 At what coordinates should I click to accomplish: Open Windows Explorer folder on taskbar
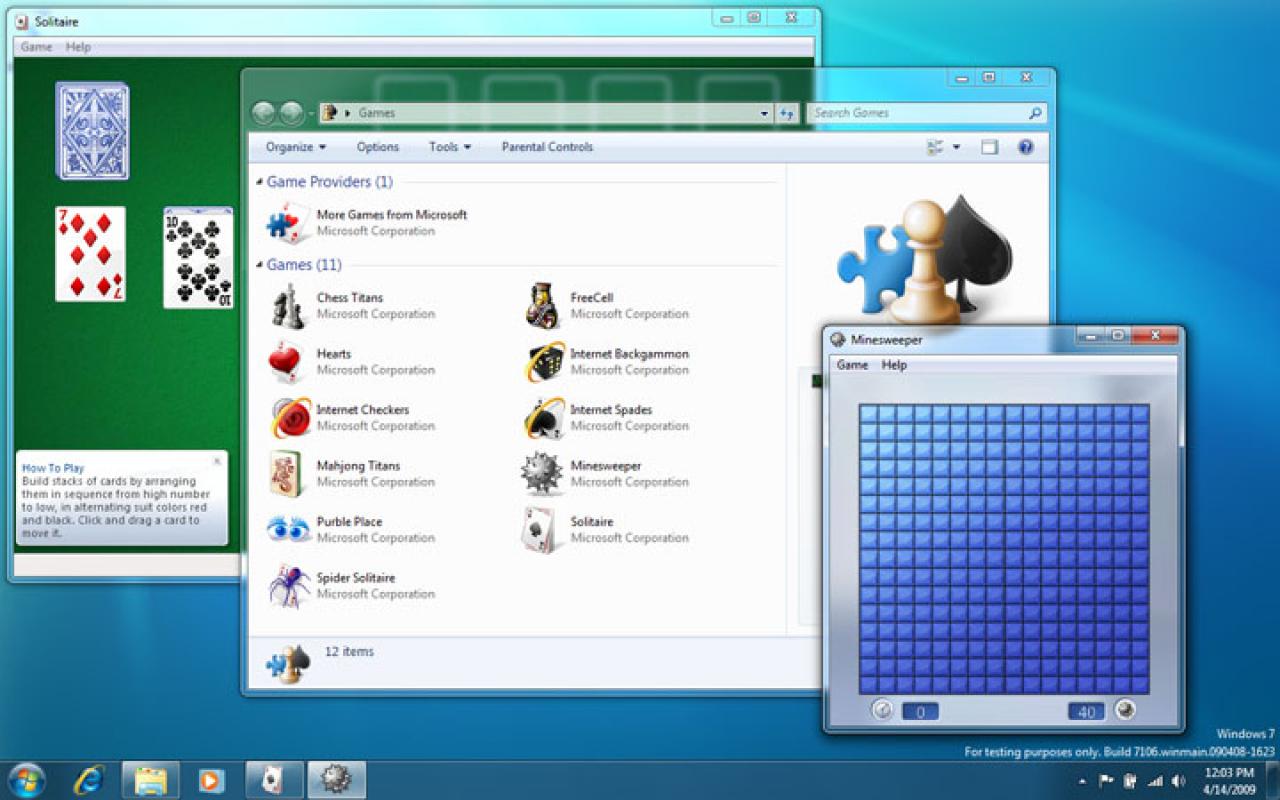[151, 780]
